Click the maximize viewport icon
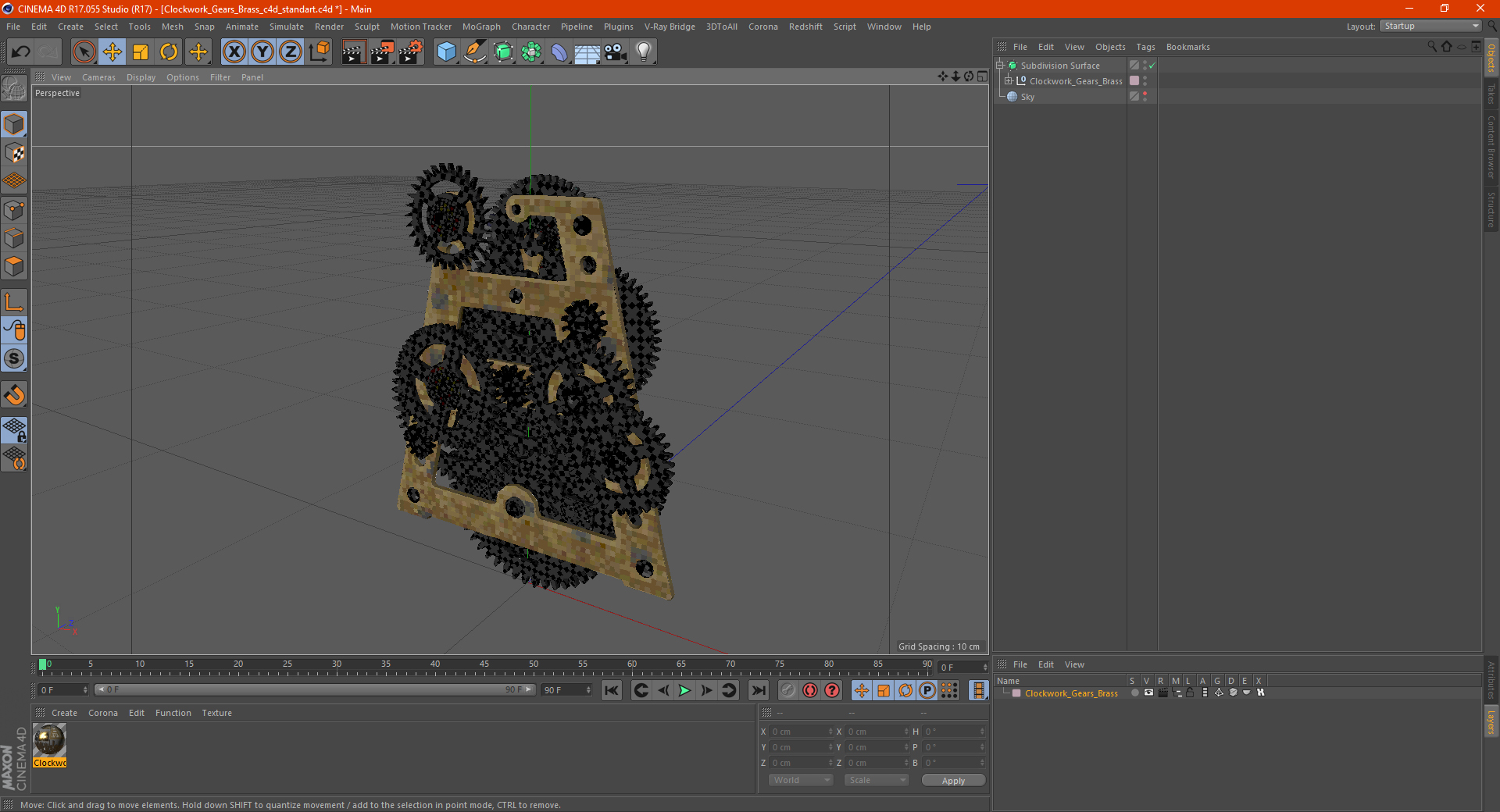Image resolution: width=1500 pixels, height=812 pixels. click(983, 77)
